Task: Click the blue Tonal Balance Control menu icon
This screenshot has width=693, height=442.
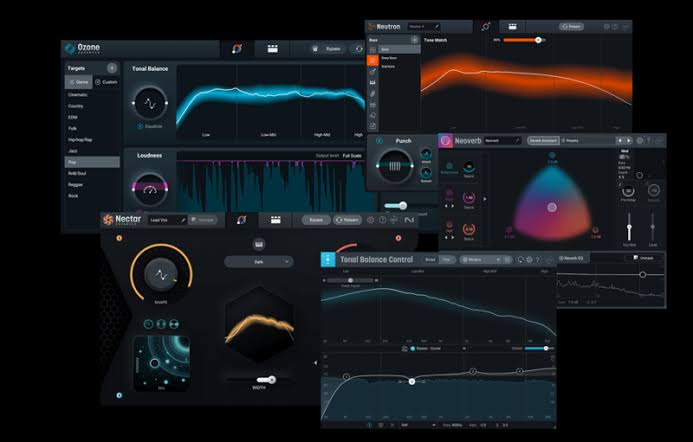Action: coord(328,260)
